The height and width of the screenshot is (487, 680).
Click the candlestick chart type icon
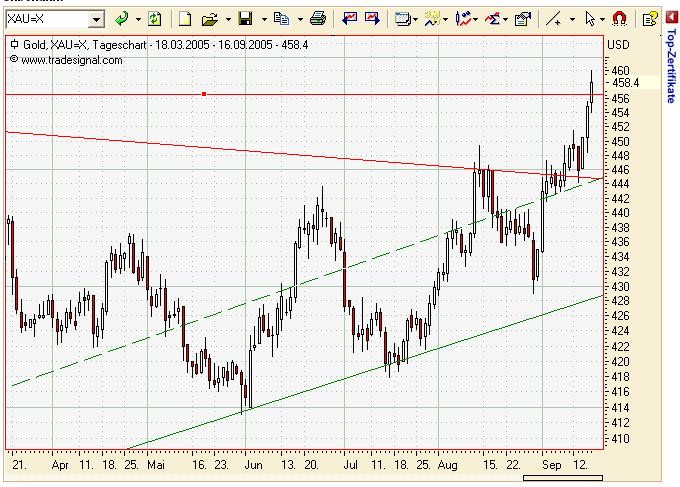pos(463,19)
